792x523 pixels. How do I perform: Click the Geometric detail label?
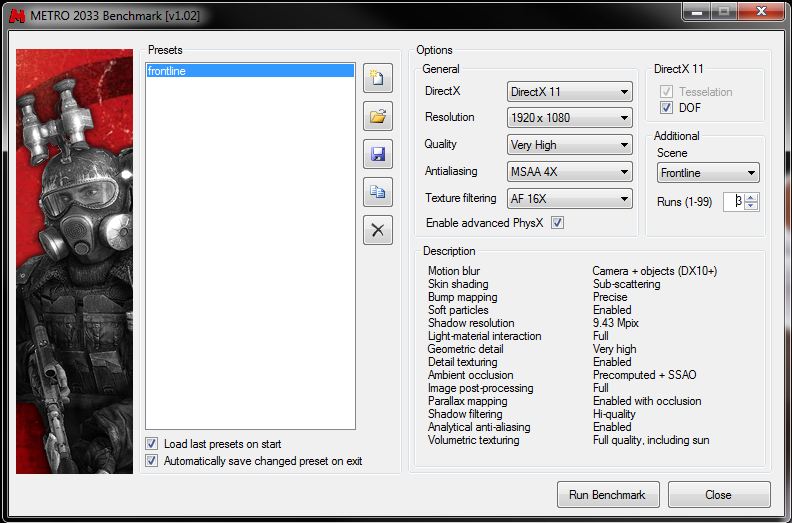465,349
